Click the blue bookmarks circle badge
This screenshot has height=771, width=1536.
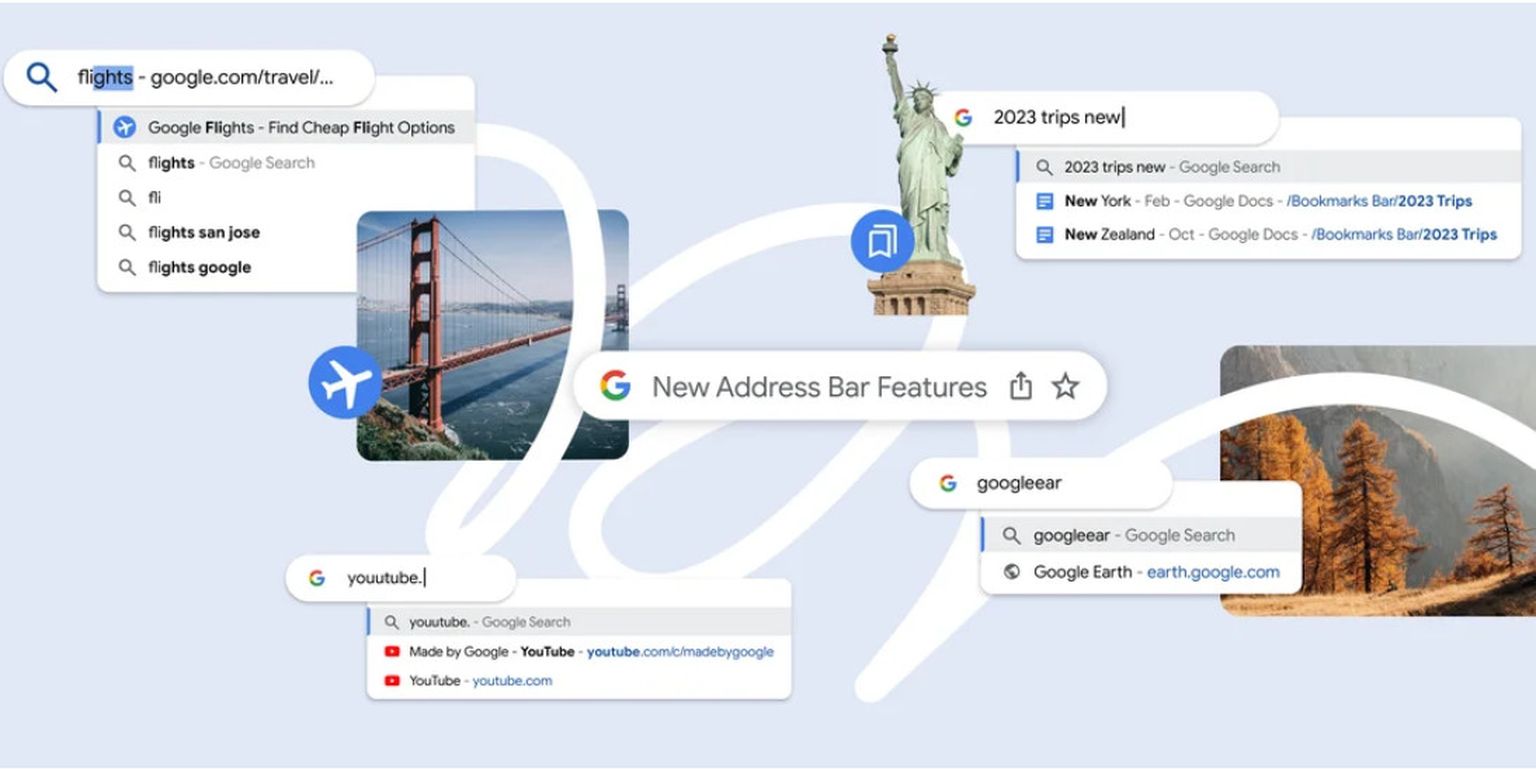pyautogui.click(x=882, y=242)
